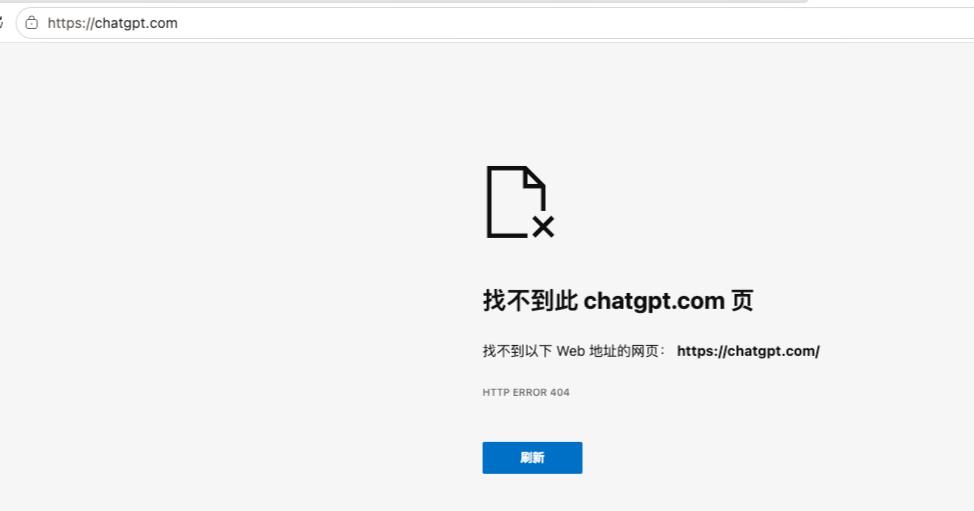Click the broken page document icon
This screenshot has width=974, height=511.
tap(520, 202)
